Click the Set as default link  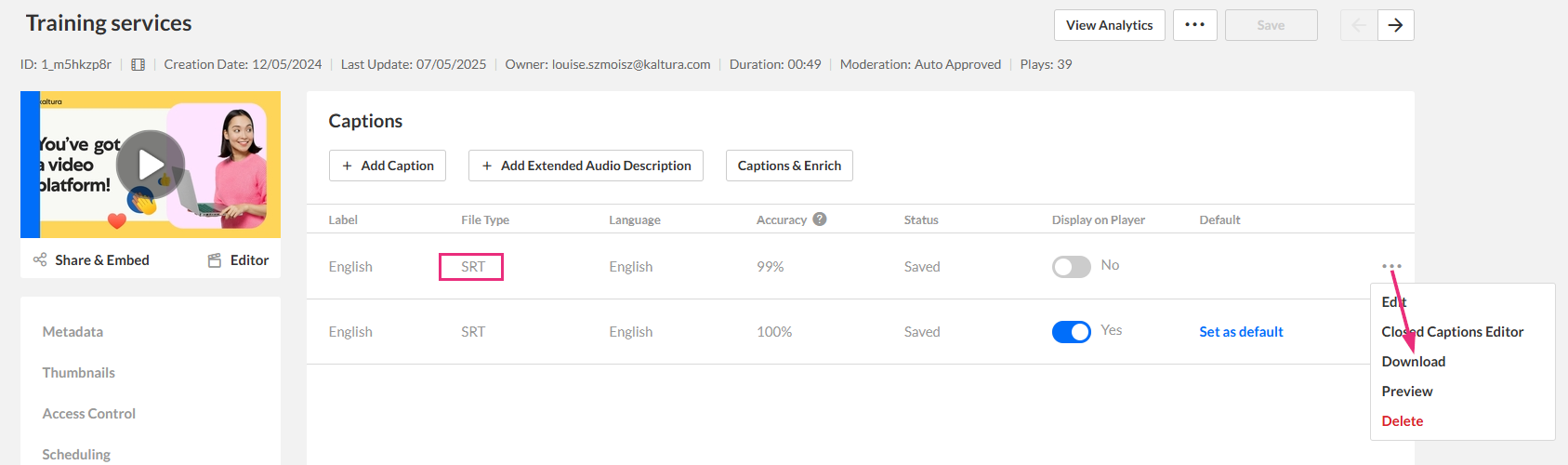pyautogui.click(x=1241, y=332)
